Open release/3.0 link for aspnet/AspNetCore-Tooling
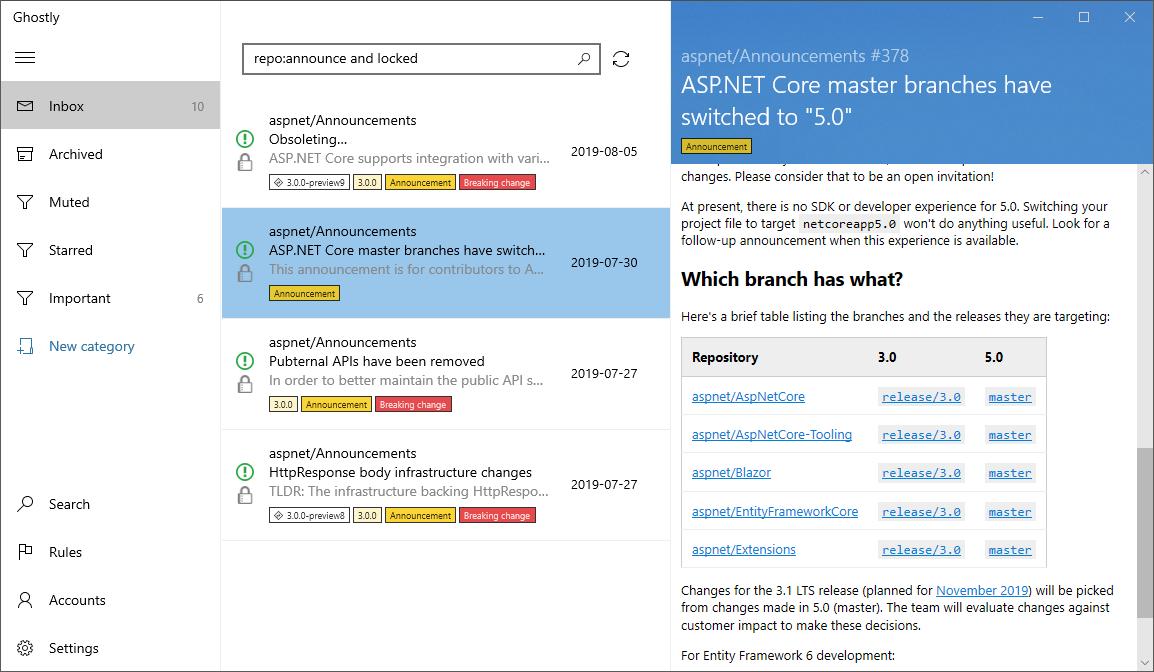The height and width of the screenshot is (672, 1154). coord(921,435)
